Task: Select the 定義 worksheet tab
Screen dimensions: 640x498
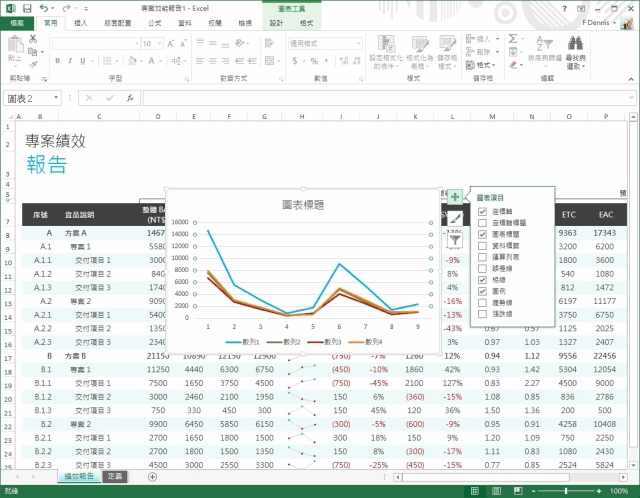Action: coord(115,476)
